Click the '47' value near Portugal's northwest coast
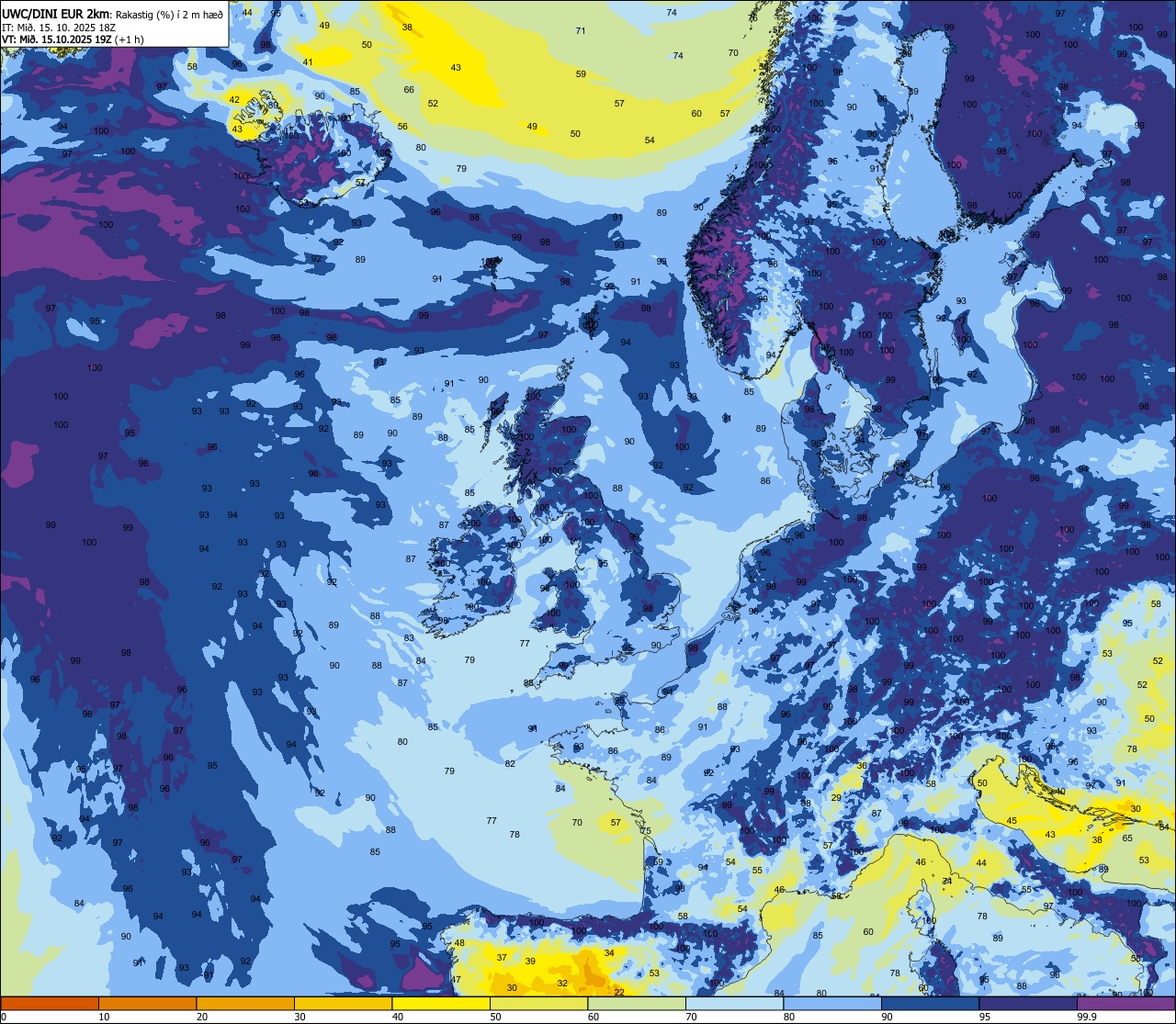1176x1024 pixels. point(456,979)
